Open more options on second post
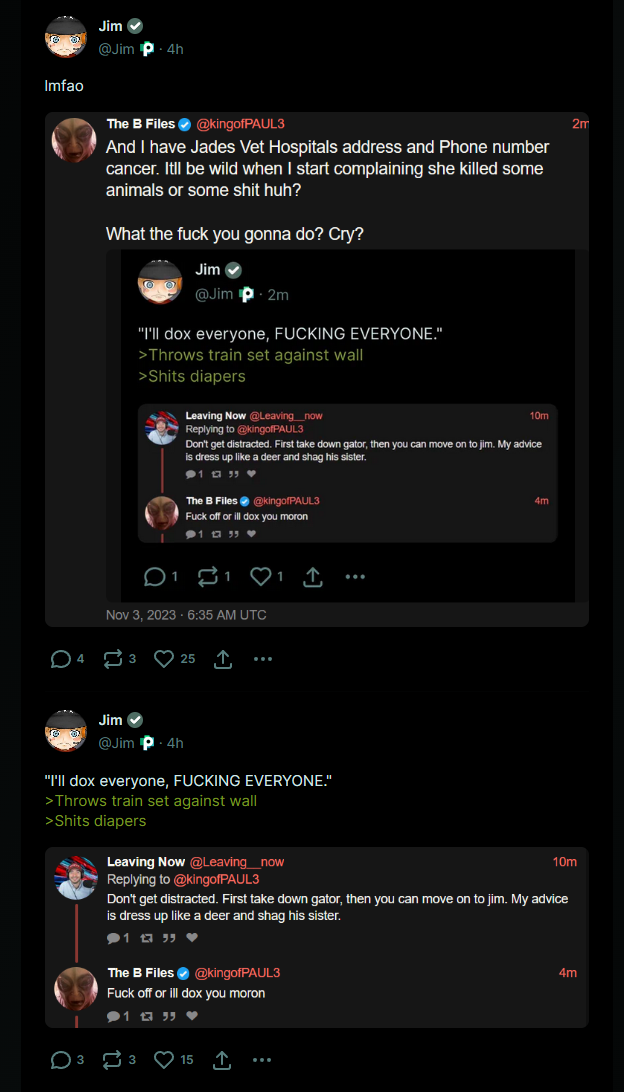This screenshot has height=1092, width=624. click(262, 1060)
